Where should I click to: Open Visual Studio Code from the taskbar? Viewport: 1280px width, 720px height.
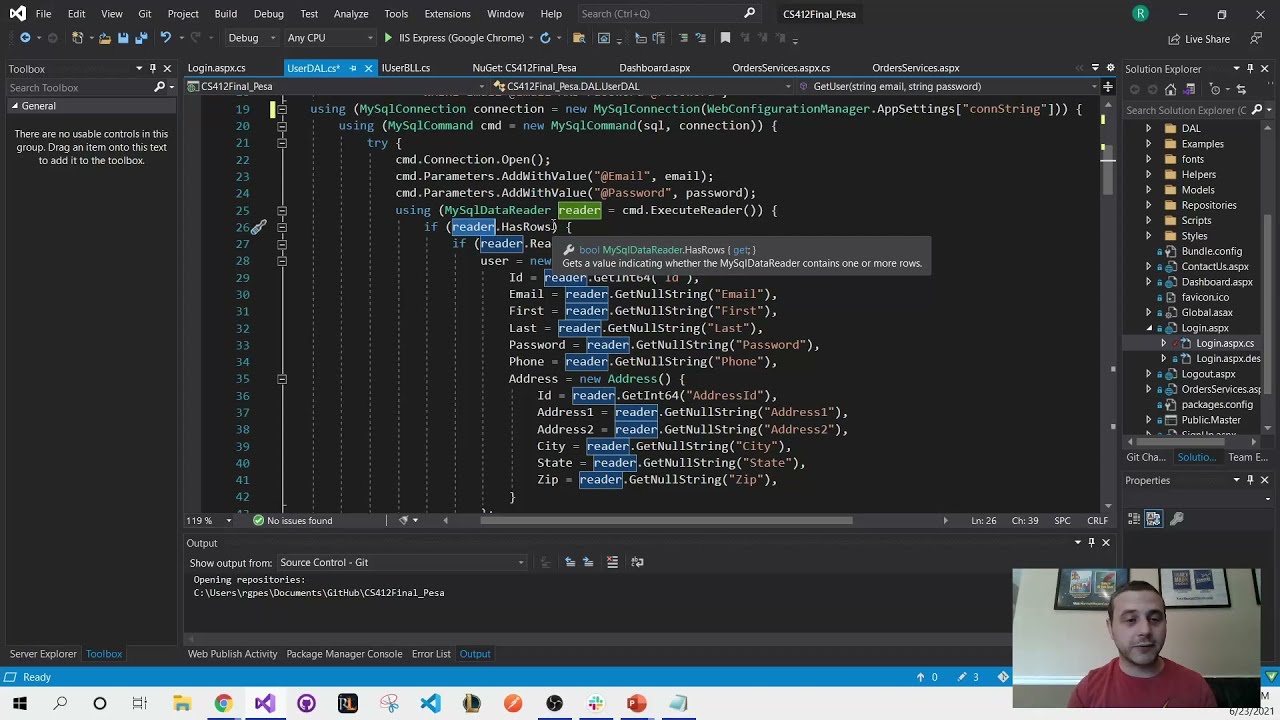430,703
